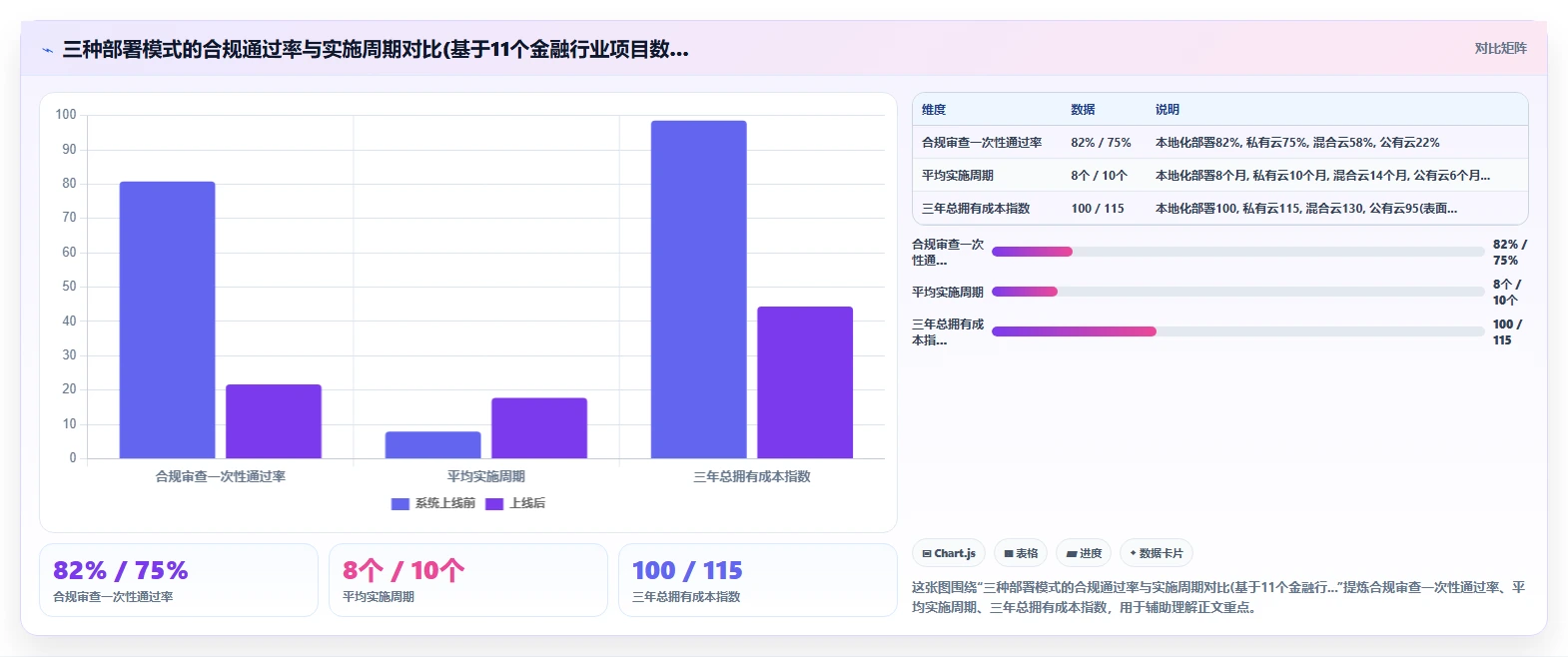Toggle the 系统上线前 legend entry

tap(433, 503)
